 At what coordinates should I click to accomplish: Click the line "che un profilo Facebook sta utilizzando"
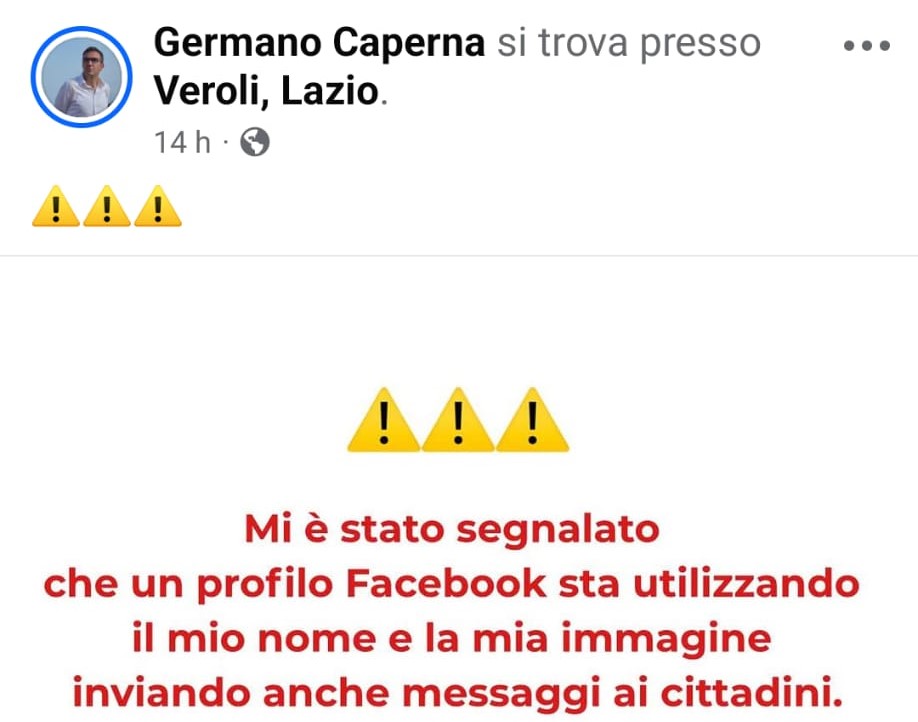pyautogui.click(x=451, y=584)
